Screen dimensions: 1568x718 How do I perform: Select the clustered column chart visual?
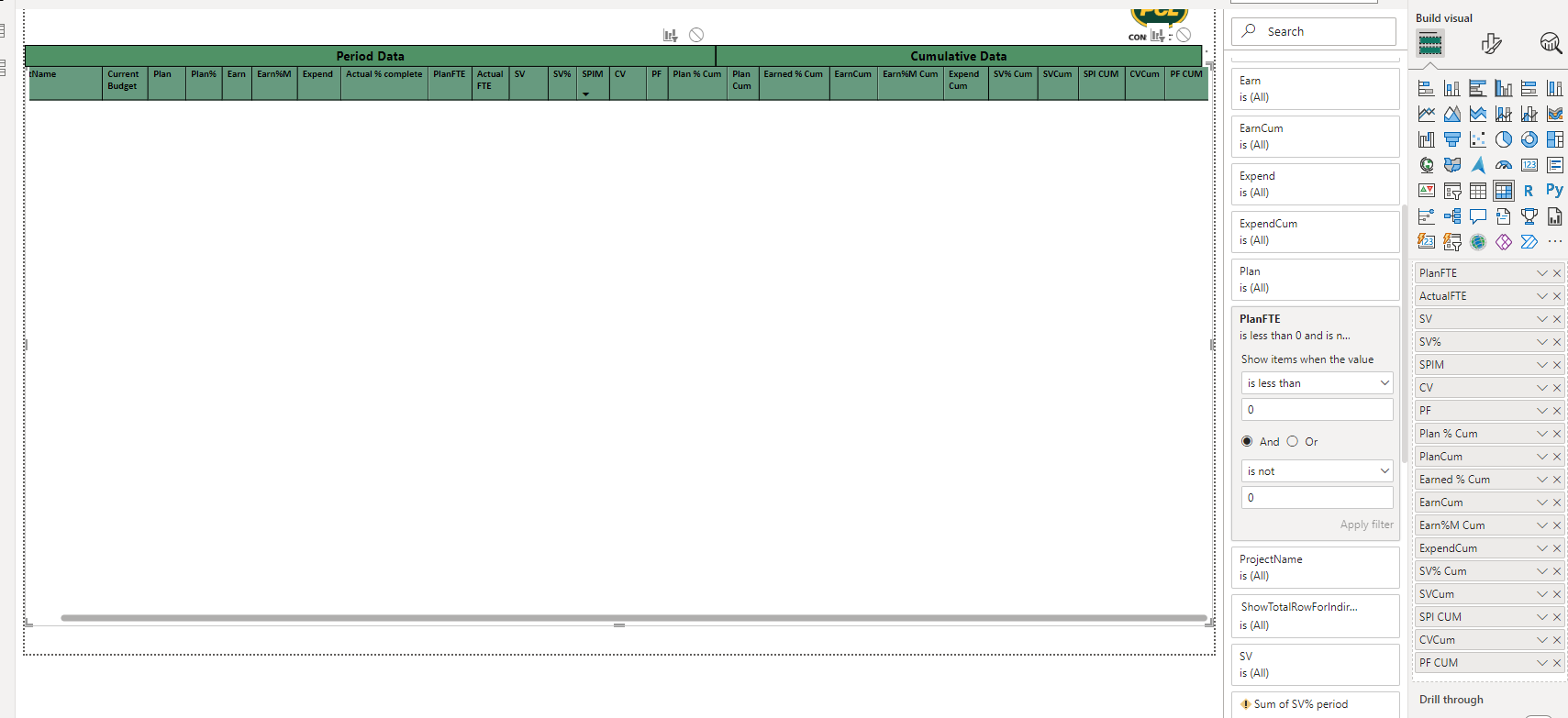pos(1503,89)
